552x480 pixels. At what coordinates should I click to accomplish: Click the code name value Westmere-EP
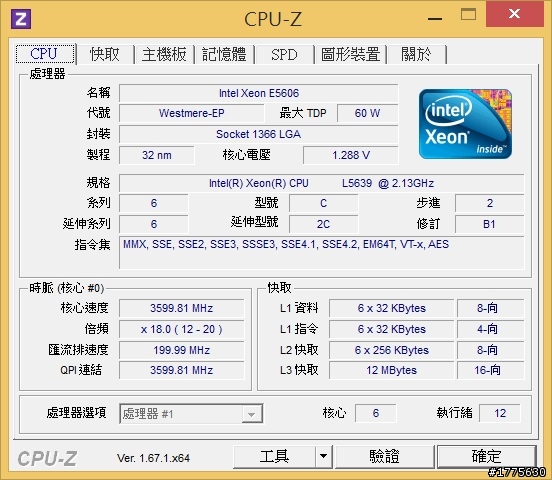click(192, 113)
